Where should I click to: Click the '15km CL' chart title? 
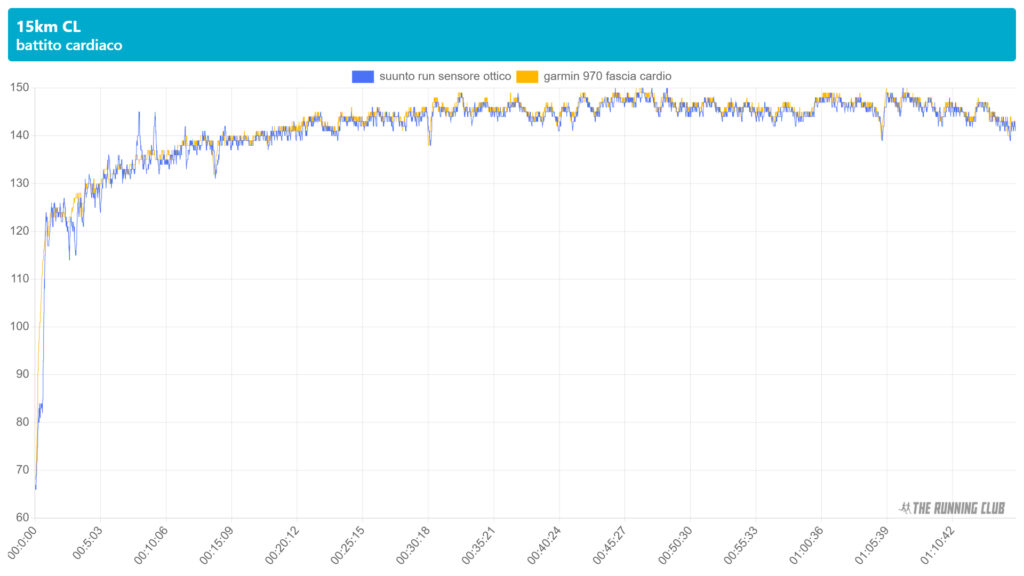(x=48, y=27)
